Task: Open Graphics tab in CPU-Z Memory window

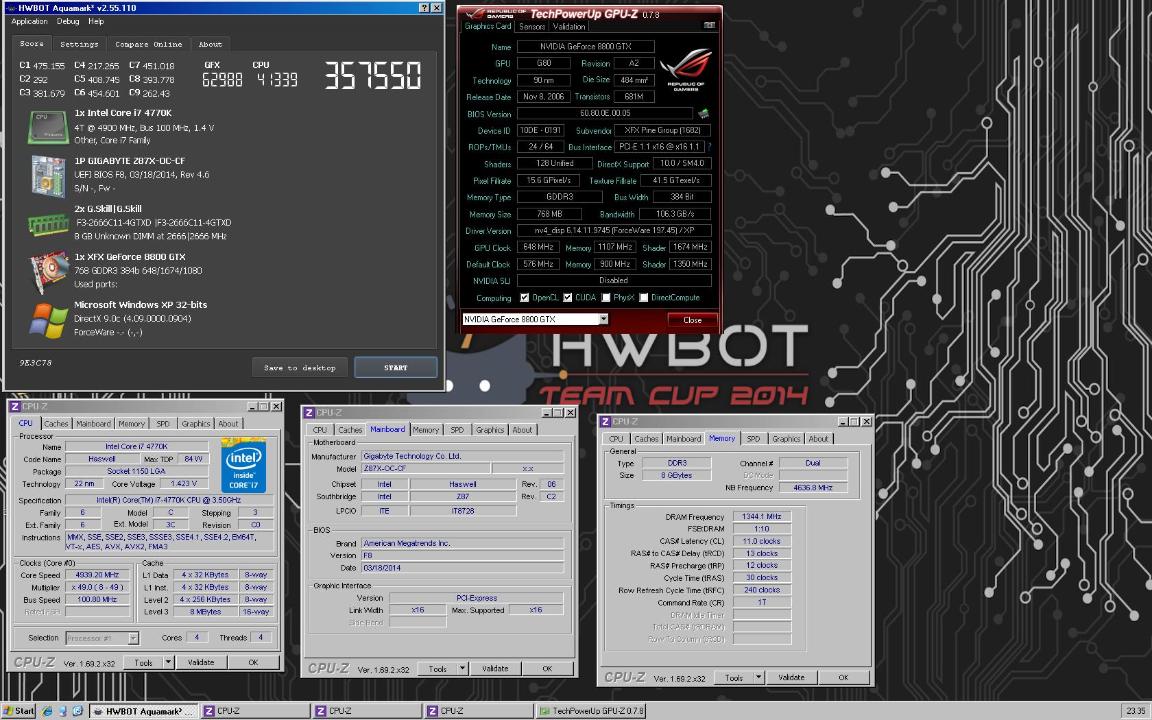Action: [785, 439]
